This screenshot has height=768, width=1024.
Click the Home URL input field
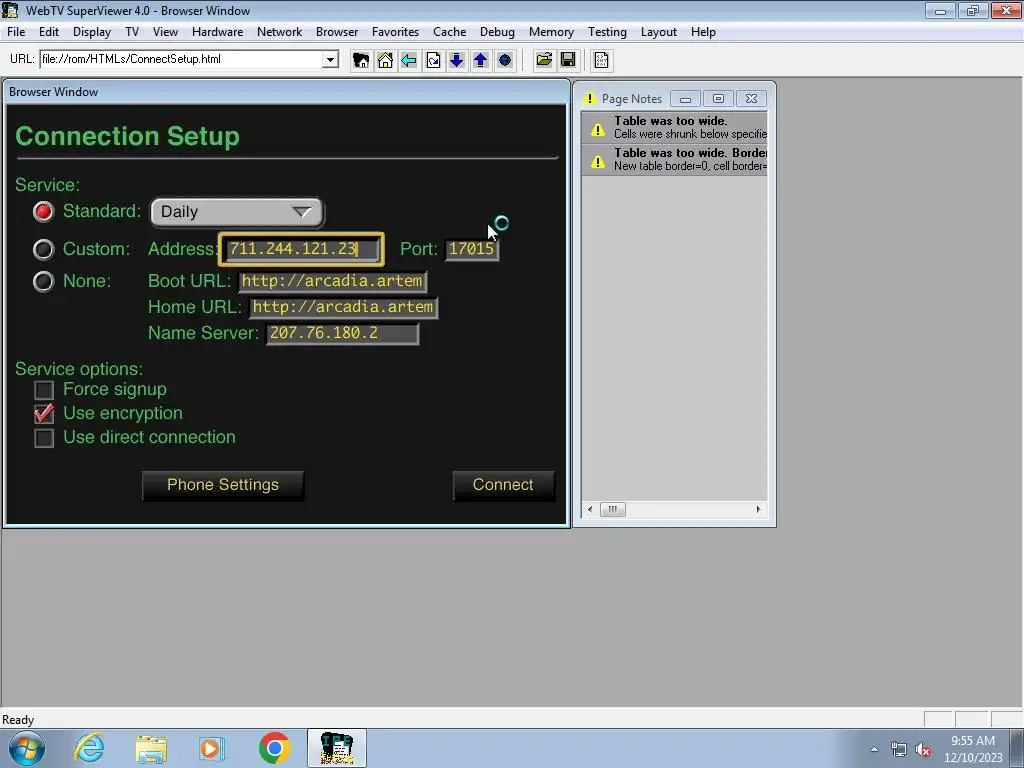[x=344, y=308]
